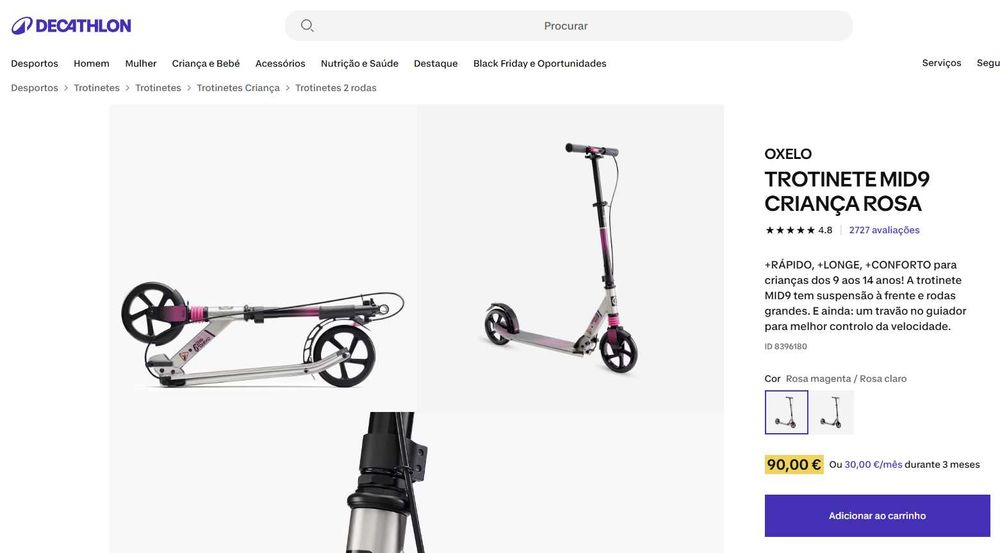The image size is (1000, 553).
Task: Focus the Procurar search field
Action: click(x=568, y=26)
